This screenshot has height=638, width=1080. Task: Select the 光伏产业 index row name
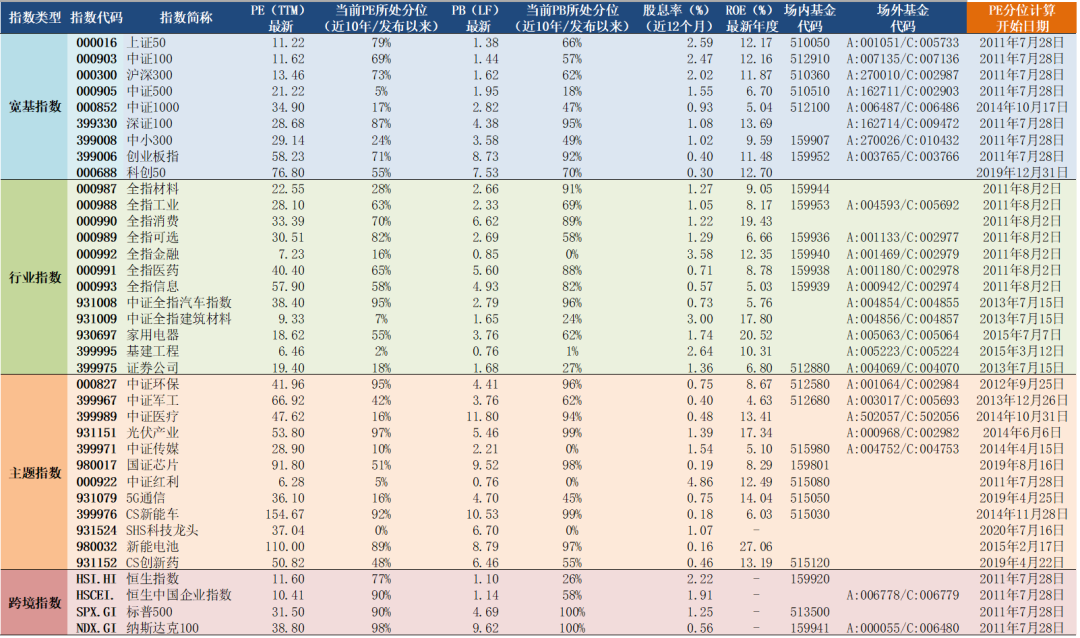(x=153, y=433)
